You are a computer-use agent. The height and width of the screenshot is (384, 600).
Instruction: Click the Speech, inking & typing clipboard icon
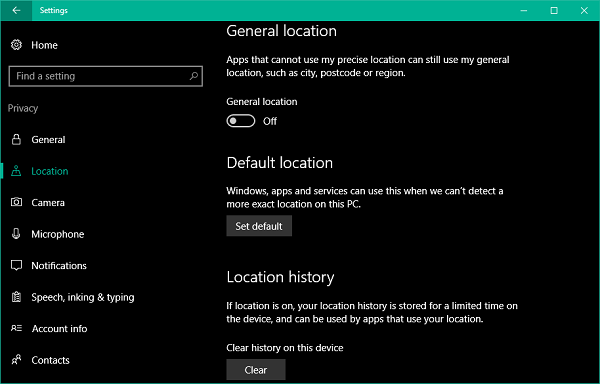coord(16,297)
